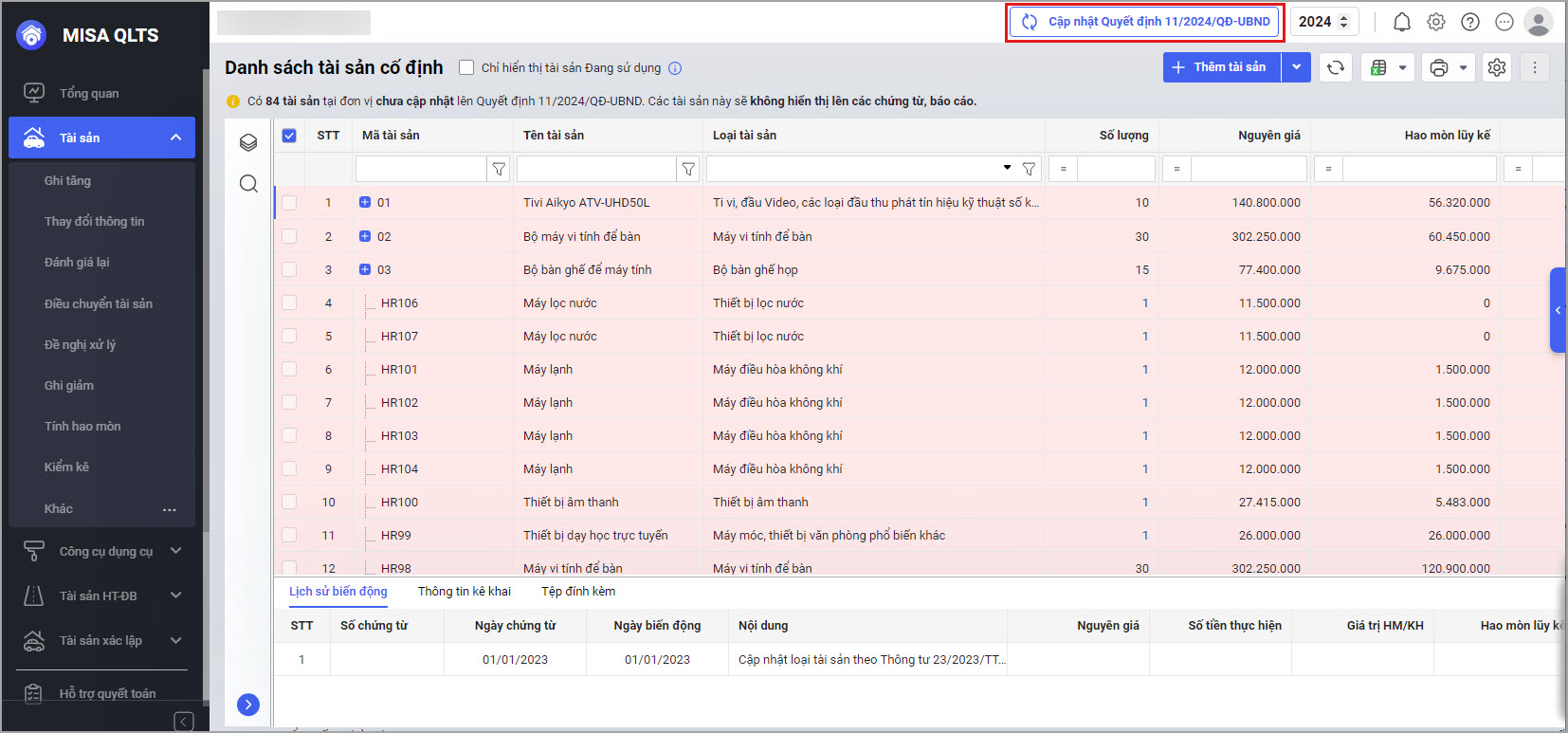Expand asset group 01 in the tree
Screen dimensions: 1568x733
[365, 202]
